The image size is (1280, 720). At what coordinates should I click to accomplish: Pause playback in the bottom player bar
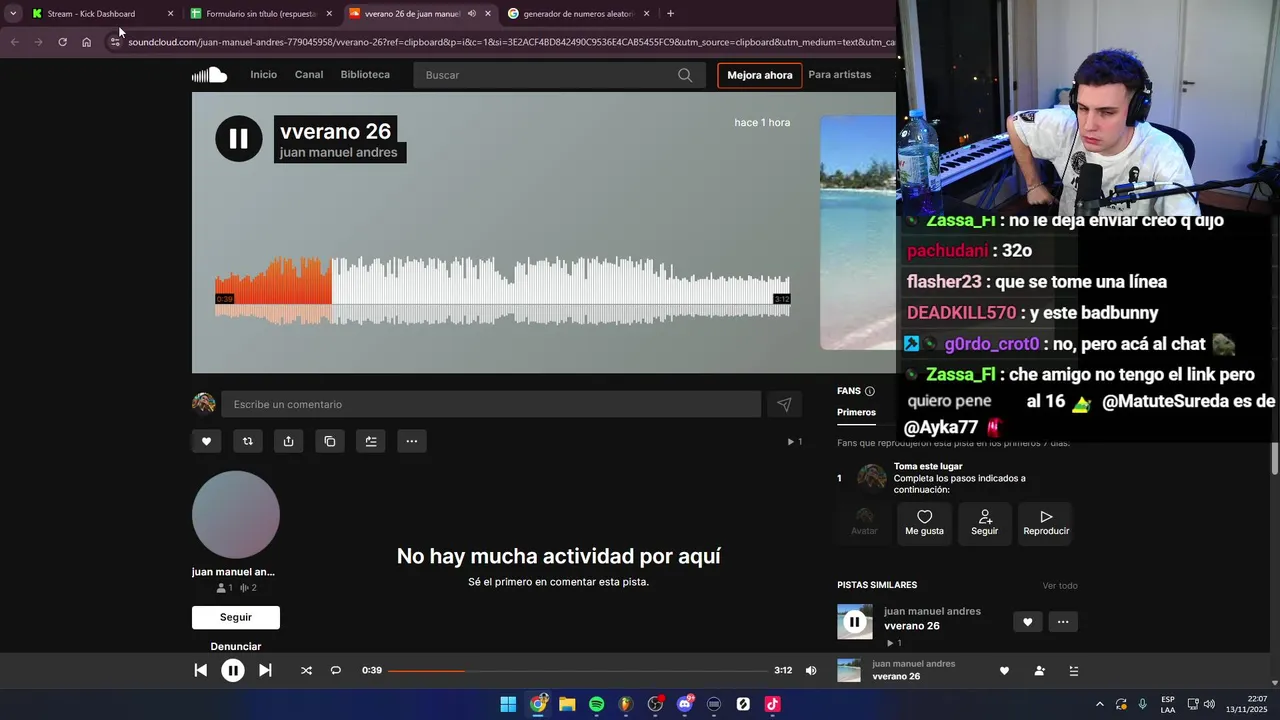tap(232, 671)
